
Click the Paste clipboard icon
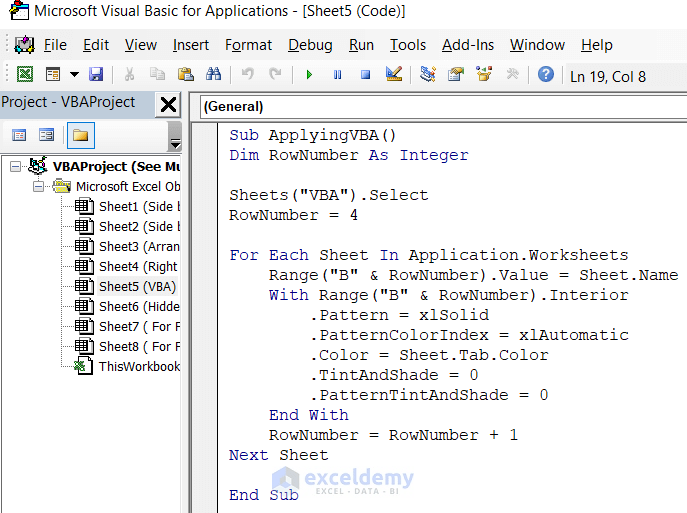coord(185,74)
